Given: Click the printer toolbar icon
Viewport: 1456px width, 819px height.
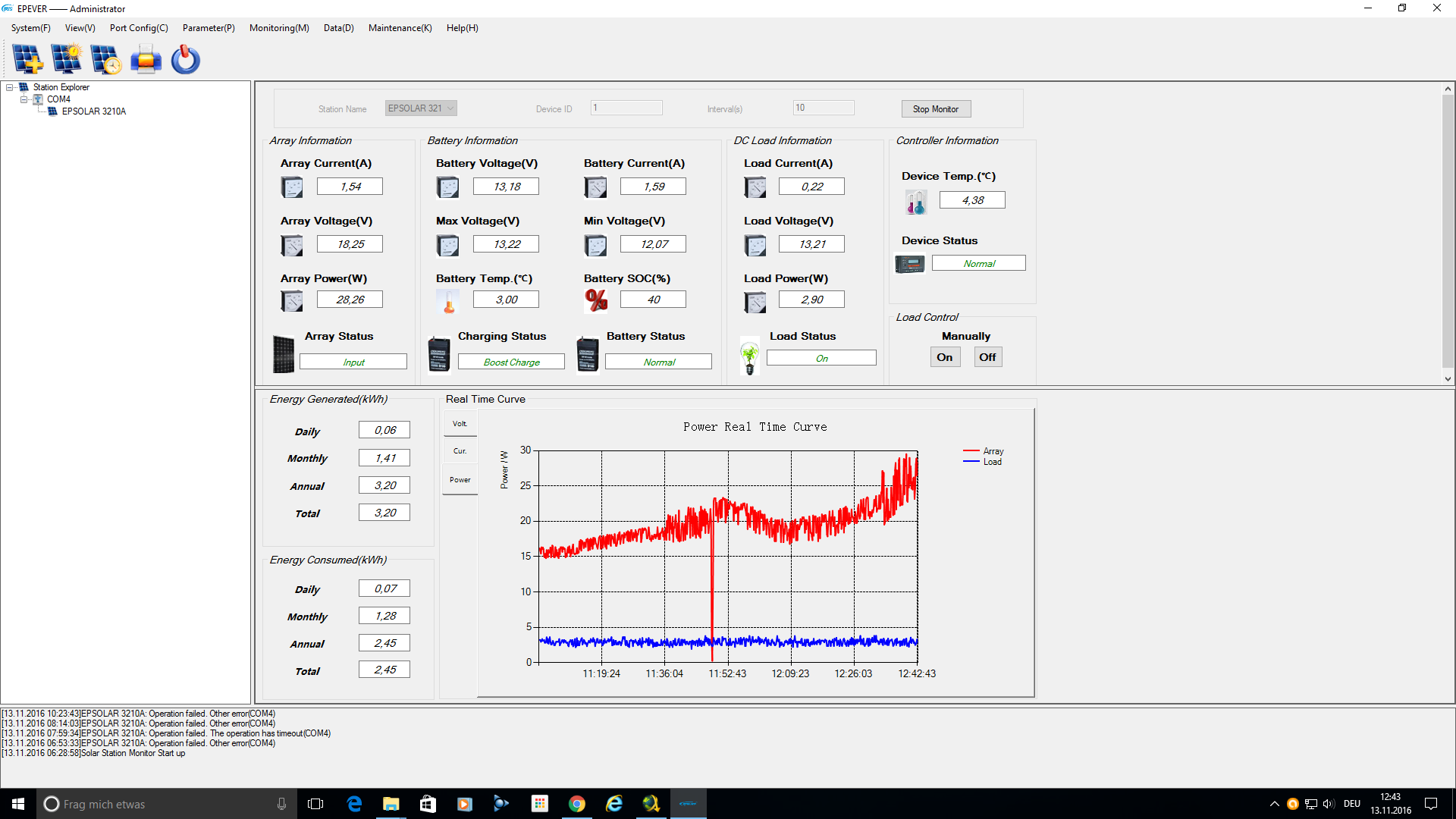Looking at the screenshot, I should pyautogui.click(x=146, y=59).
